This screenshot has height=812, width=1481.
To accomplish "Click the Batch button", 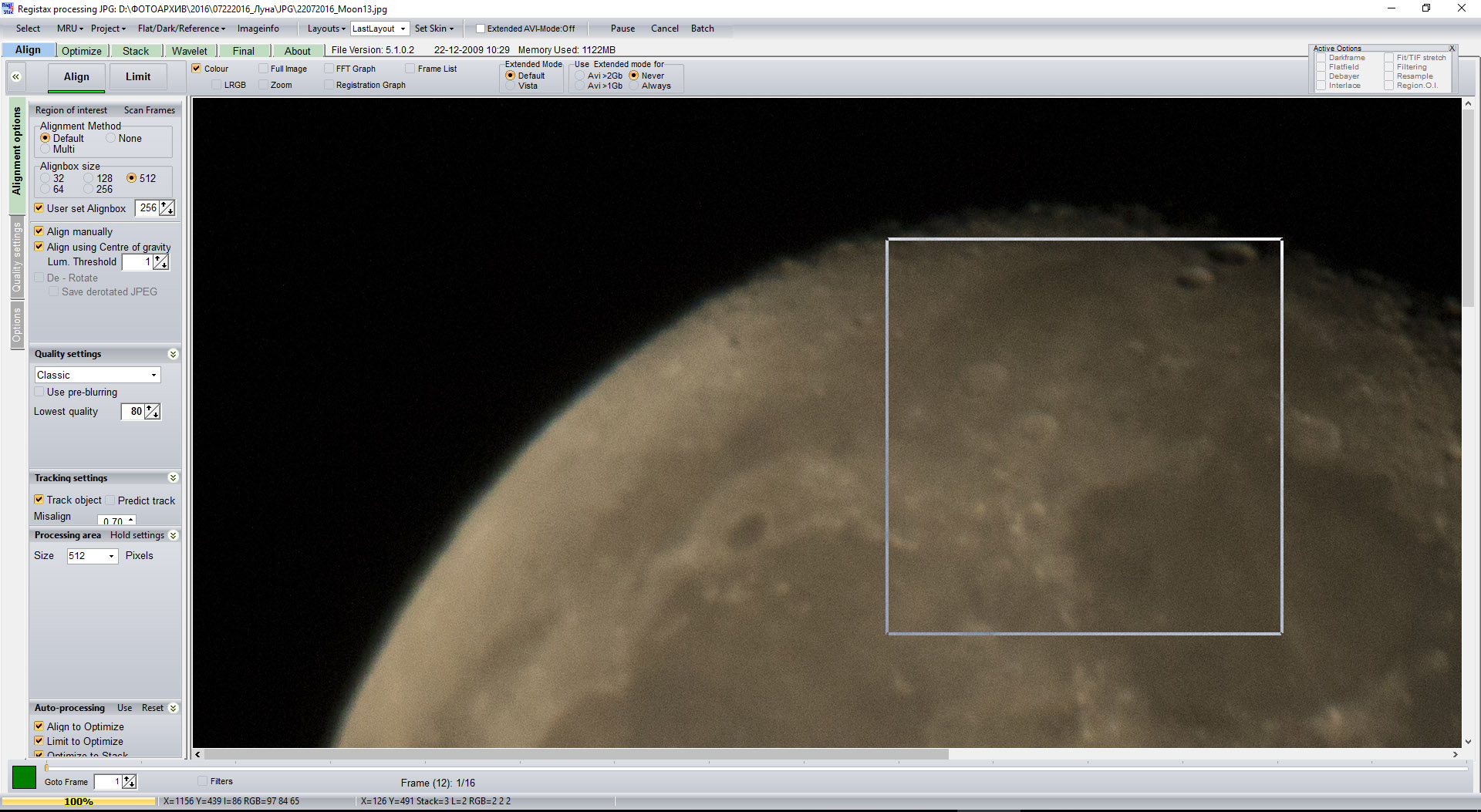I will (x=702, y=29).
